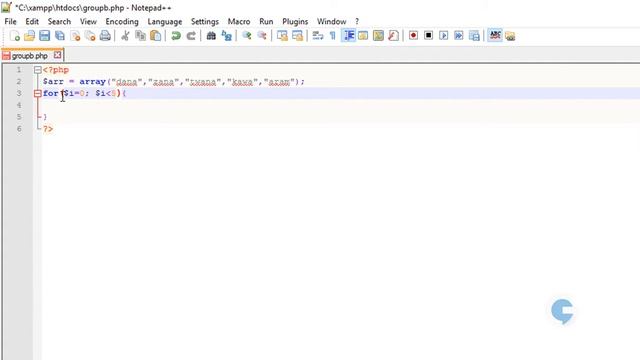
Task: Open the View menu
Action: [88, 22]
